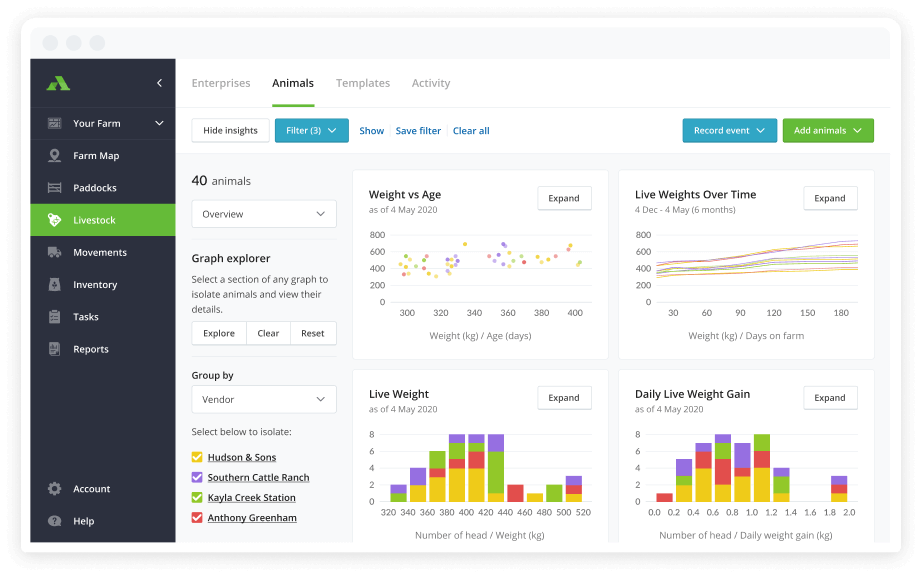Open the Group by Vendor dropdown
This screenshot has height=576, width=922.
tap(264, 399)
